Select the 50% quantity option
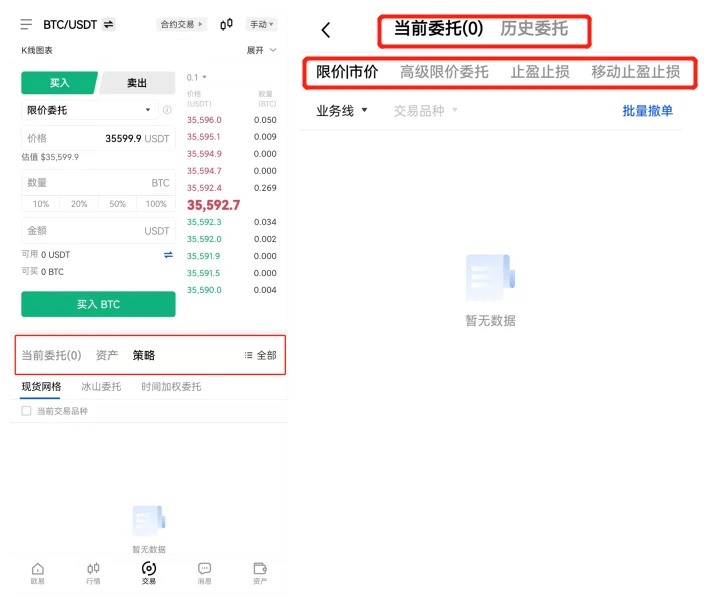 (x=118, y=204)
